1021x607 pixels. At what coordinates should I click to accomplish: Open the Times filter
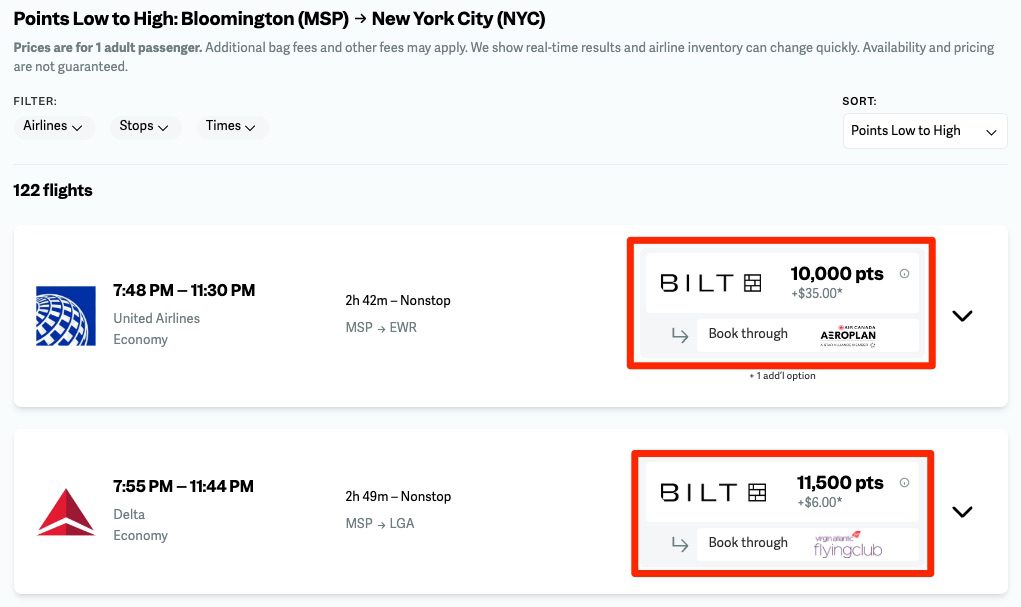pyautogui.click(x=231, y=126)
